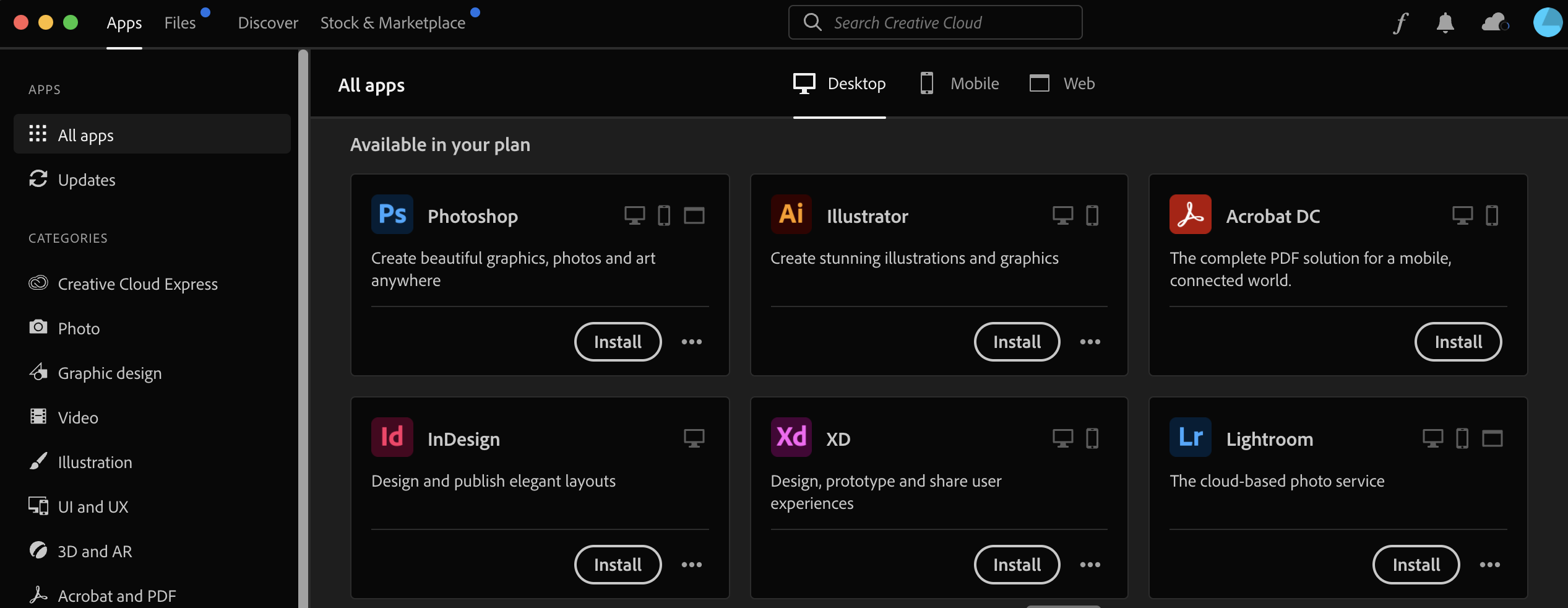1568x608 pixels.
Task: Click Illustrator's desktop platform icon
Action: point(1063,215)
